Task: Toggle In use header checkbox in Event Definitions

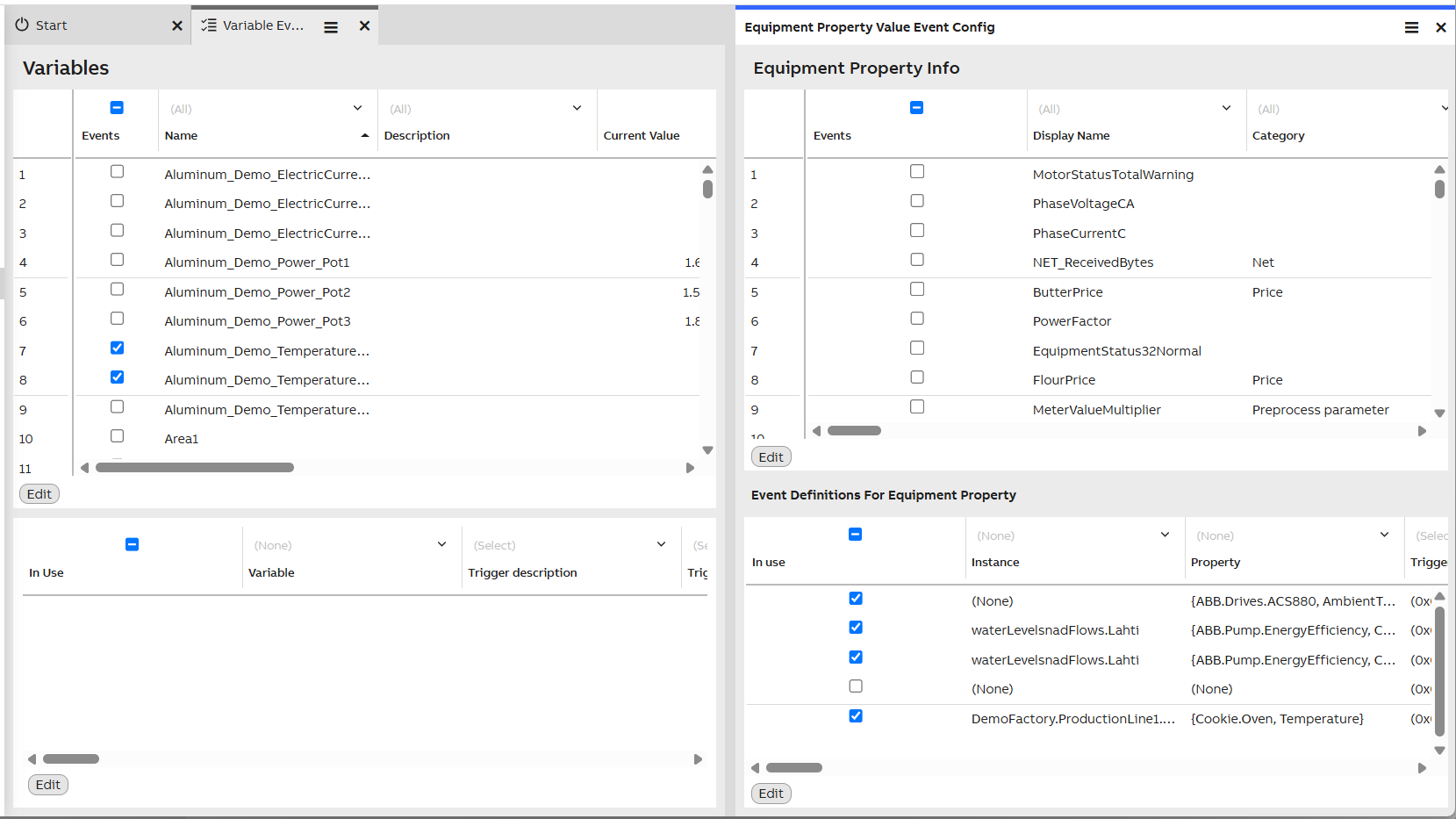Action: tap(855, 535)
